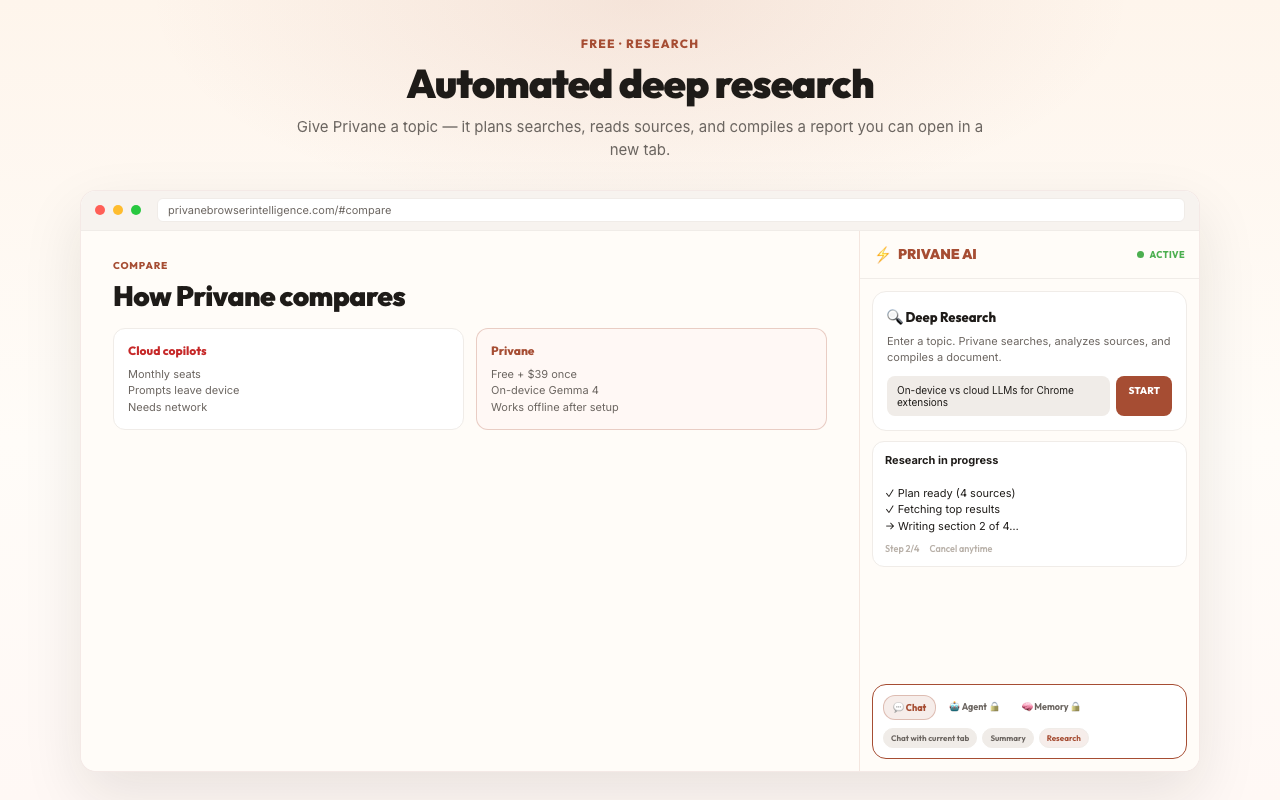Select the Chat tab
This screenshot has width=1280, height=800.
click(x=909, y=707)
